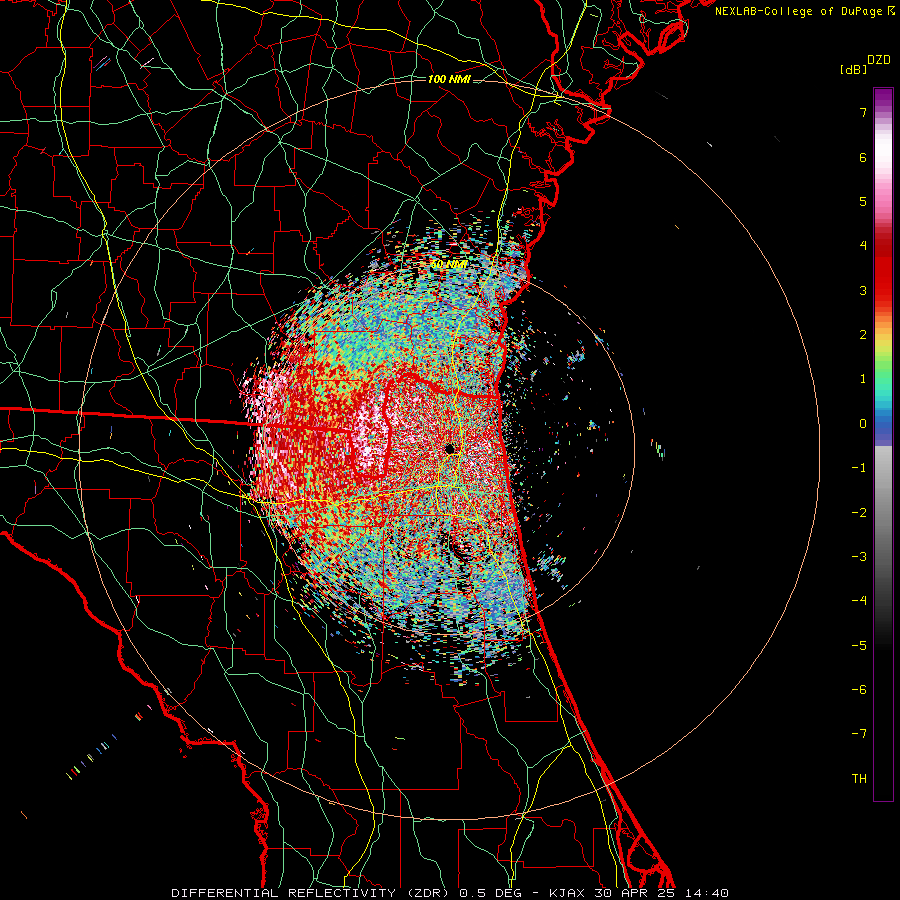
Task: Click the '-3' value on color scale
Action: 859,557
